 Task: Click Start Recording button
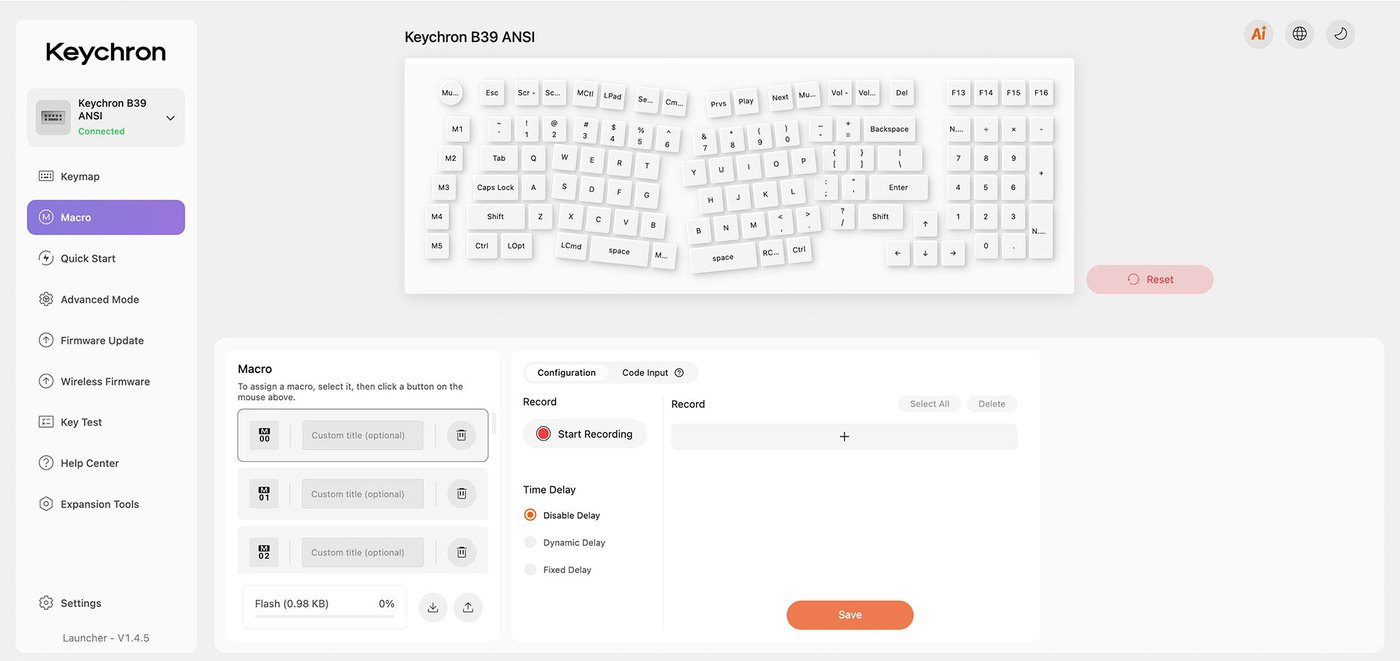(x=584, y=434)
